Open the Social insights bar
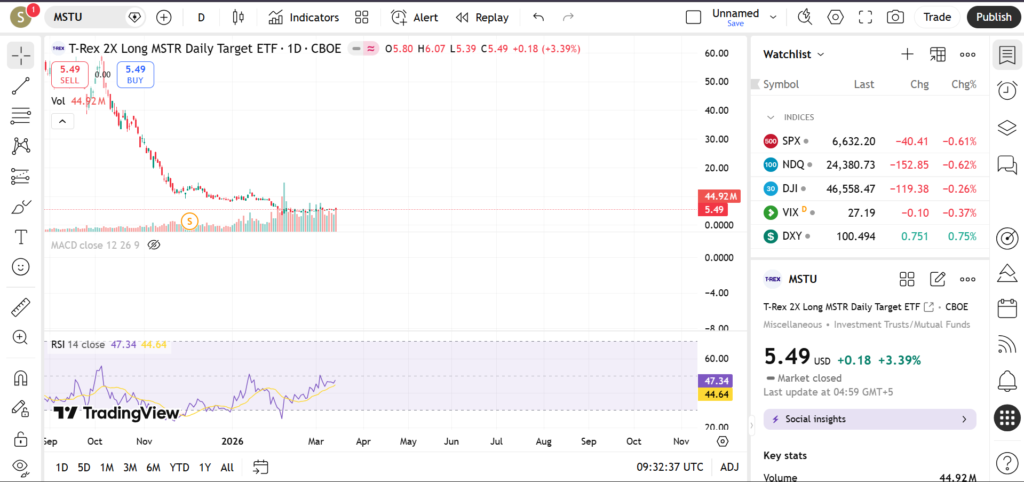The image size is (1024, 482). 869,419
